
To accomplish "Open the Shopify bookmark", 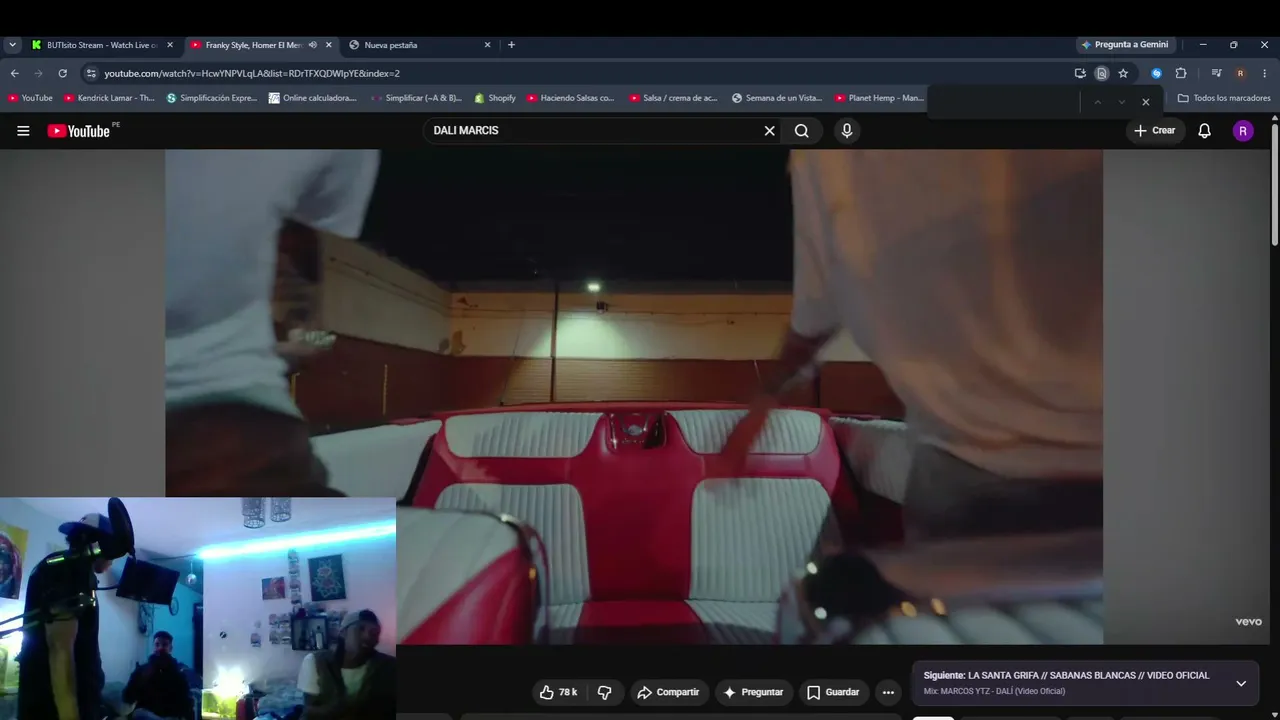I will point(495,98).
